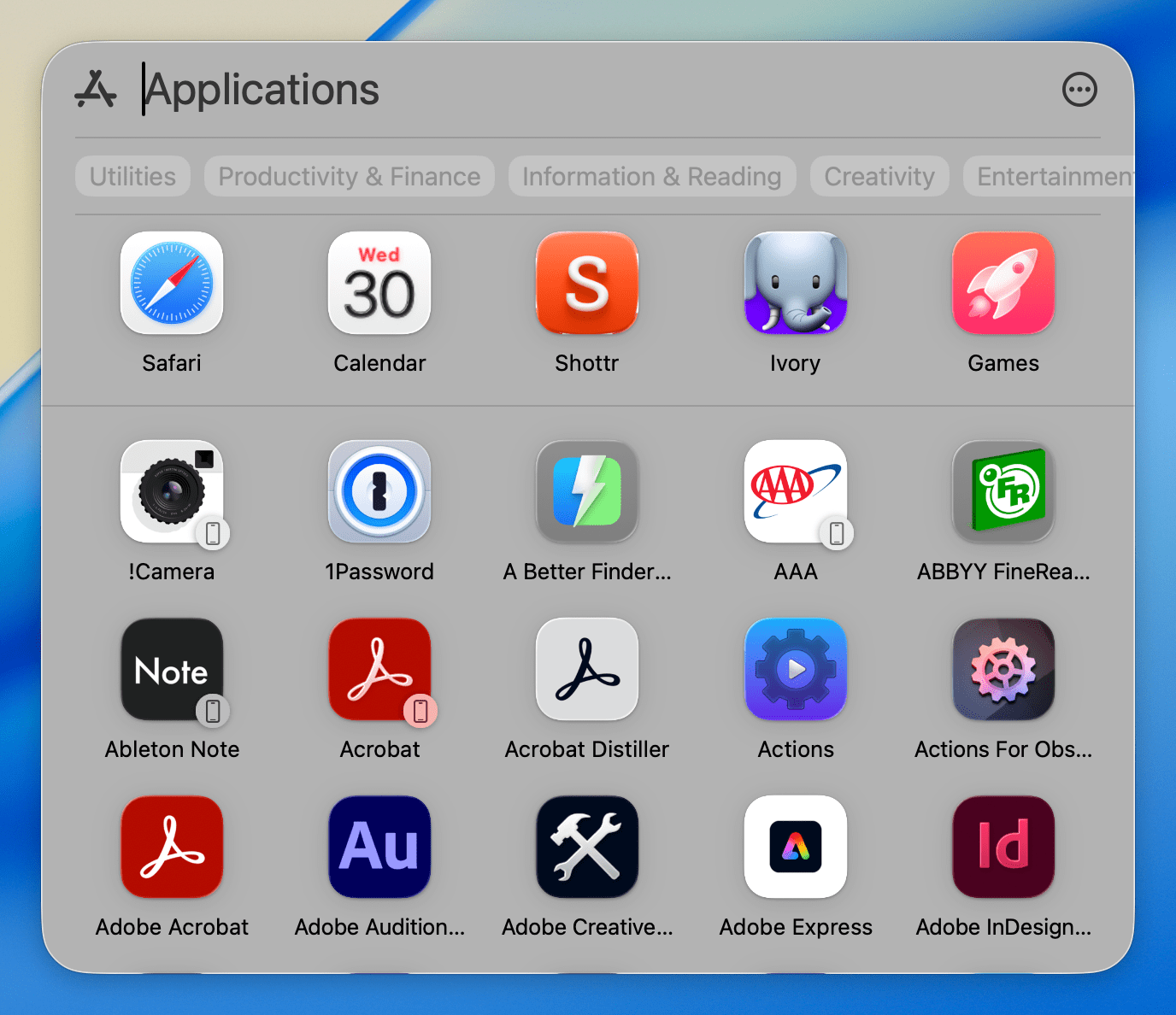The width and height of the screenshot is (1176, 1015).
Task: Launch Adobe Acrobat
Action: pyautogui.click(x=172, y=847)
